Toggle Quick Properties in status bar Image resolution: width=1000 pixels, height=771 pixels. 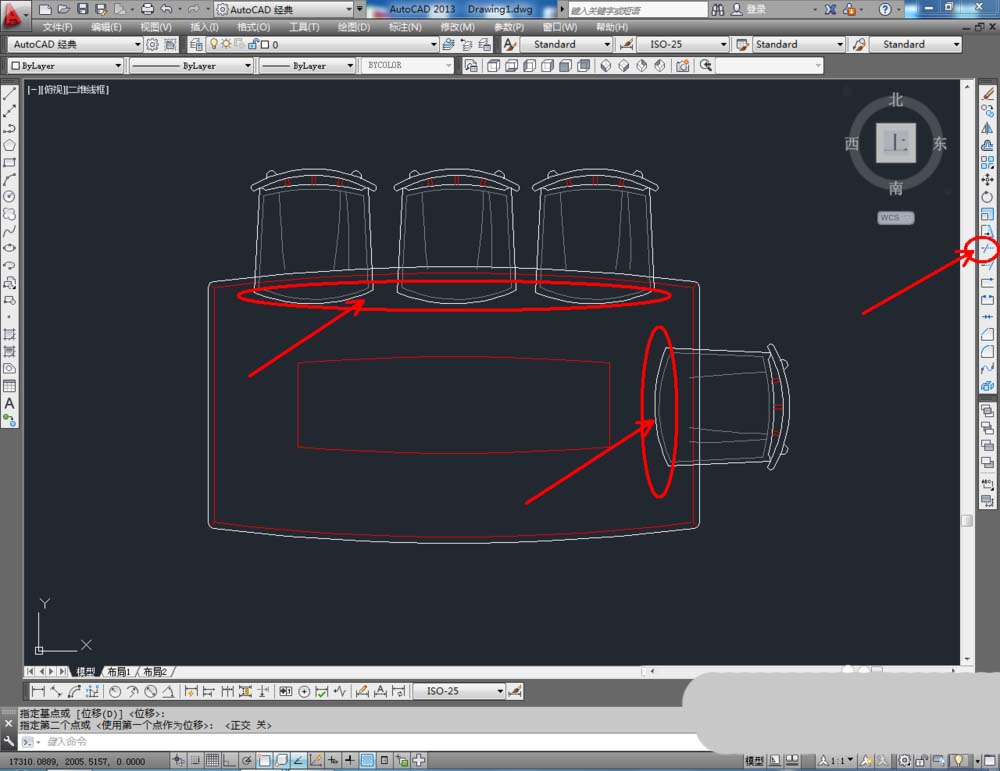[x=385, y=760]
